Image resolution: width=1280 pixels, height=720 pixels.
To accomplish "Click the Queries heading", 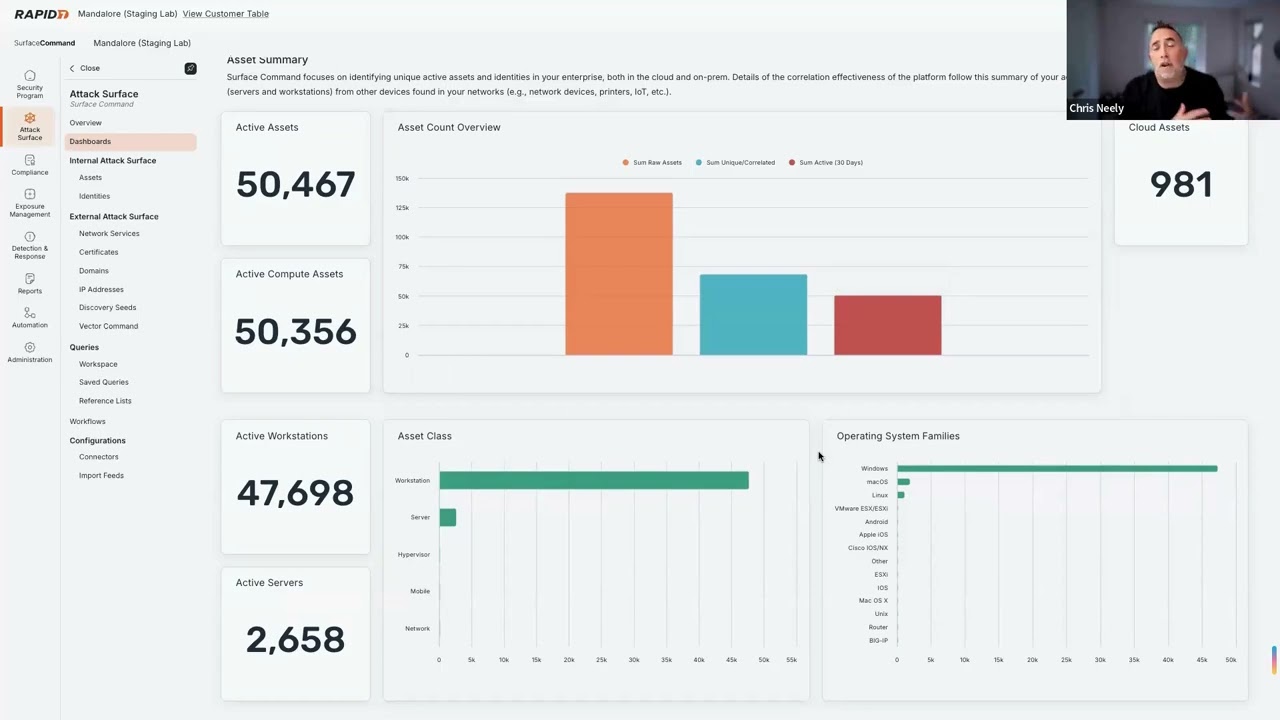I will pos(84,347).
